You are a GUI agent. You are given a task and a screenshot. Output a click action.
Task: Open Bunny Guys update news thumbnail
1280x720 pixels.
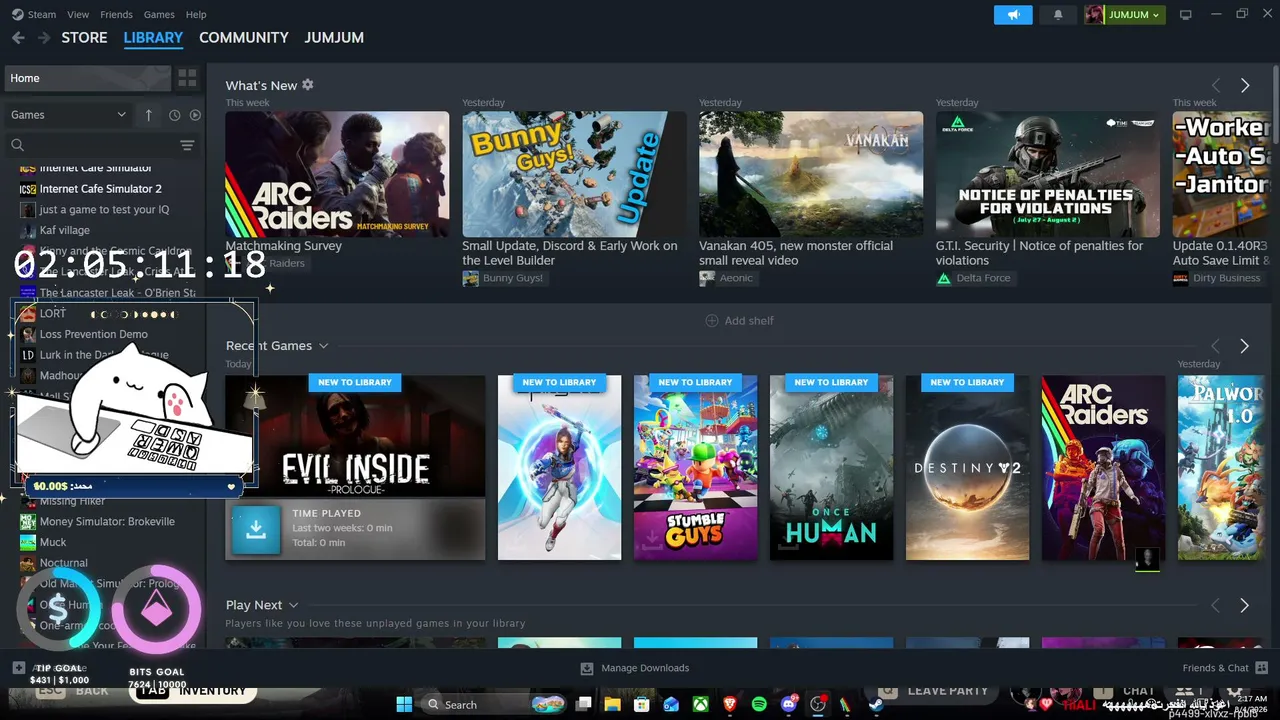(x=574, y=174)
